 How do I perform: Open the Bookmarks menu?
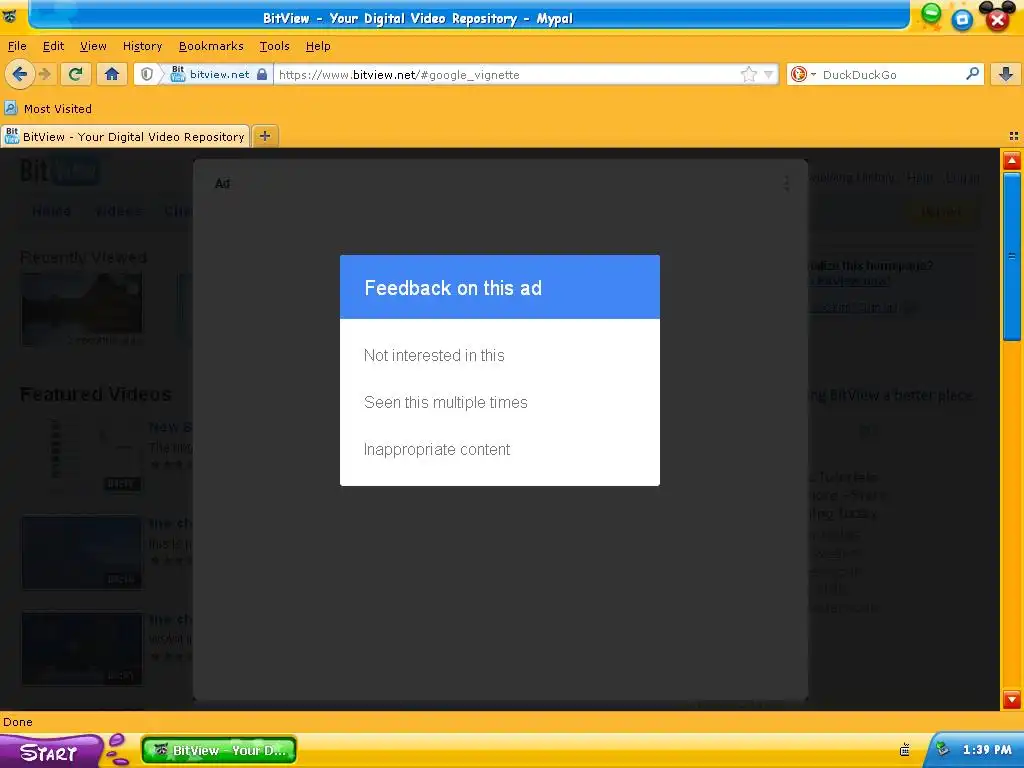(x=211, y=46)
